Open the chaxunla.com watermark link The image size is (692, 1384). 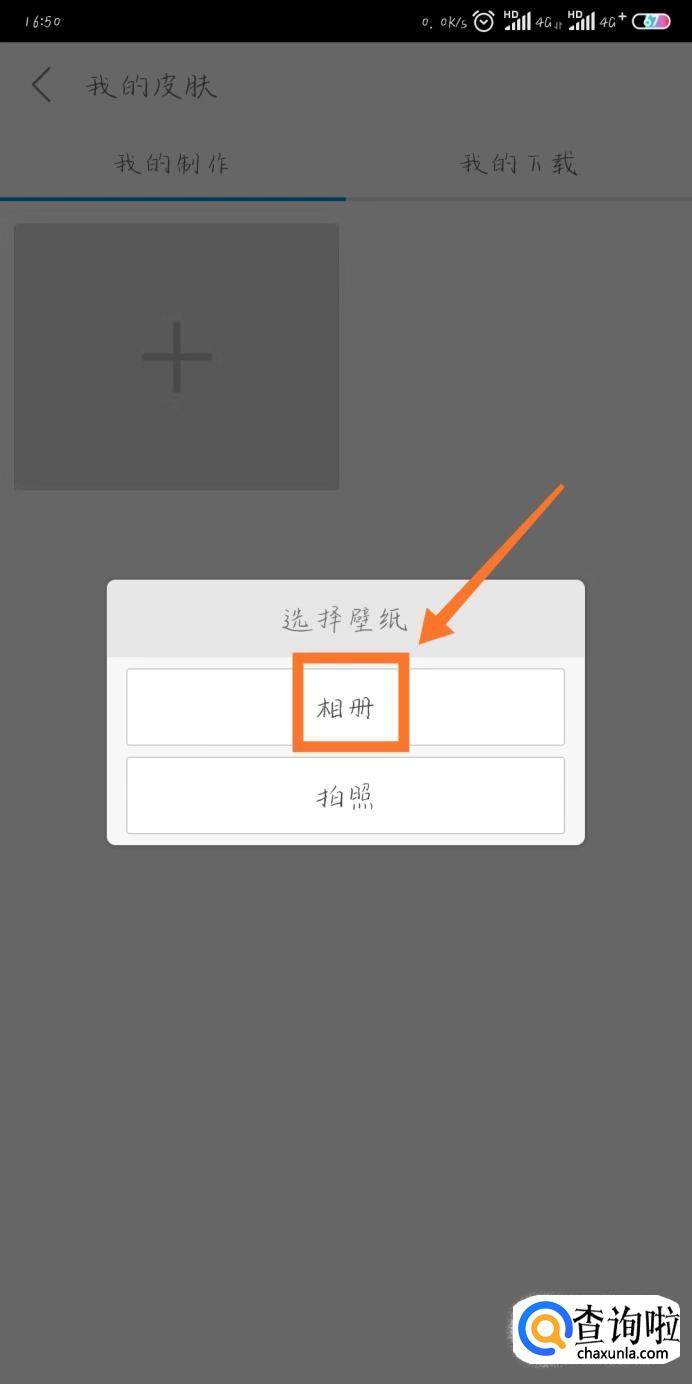click(623, 1352)
